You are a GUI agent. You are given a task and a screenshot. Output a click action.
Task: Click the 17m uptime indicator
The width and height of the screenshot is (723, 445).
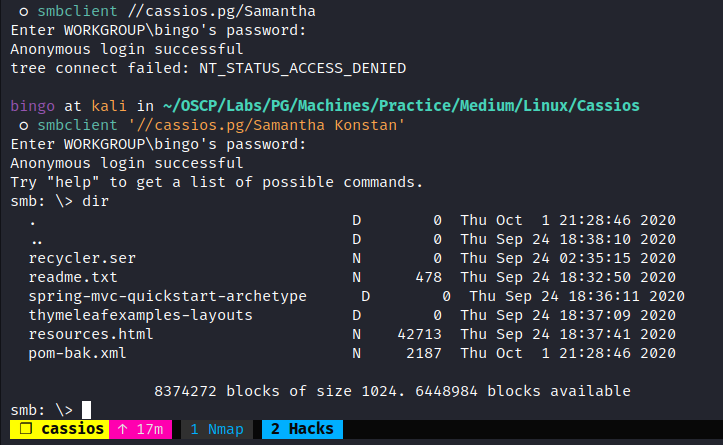(140, 429)
